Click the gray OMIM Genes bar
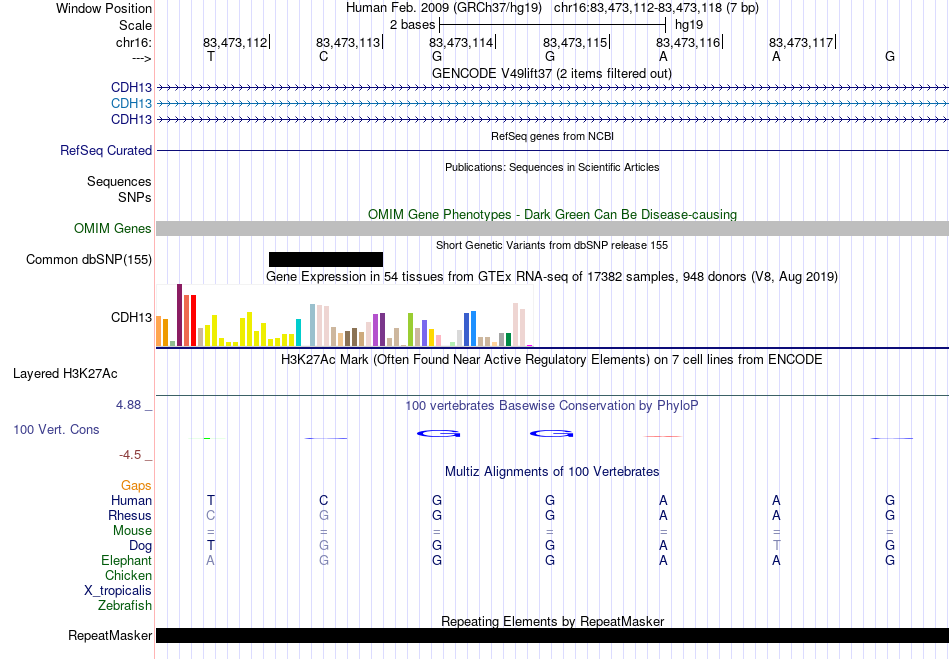Viewport: 950px width, 659px height. click(x=552, y=228)
